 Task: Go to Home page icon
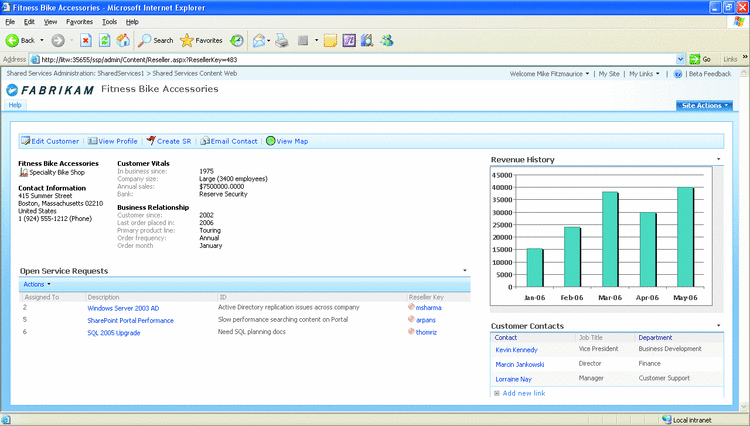coord(123,41)
